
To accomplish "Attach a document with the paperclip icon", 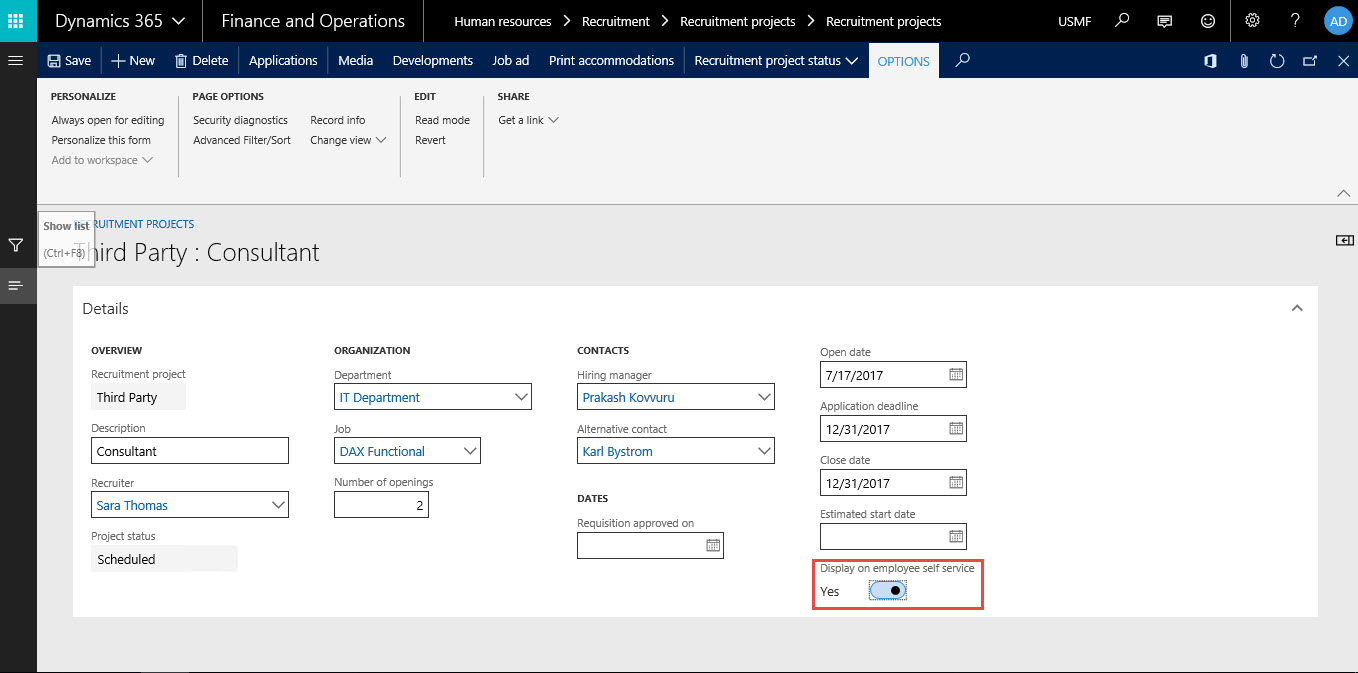I will click(x=1244, y=61).
